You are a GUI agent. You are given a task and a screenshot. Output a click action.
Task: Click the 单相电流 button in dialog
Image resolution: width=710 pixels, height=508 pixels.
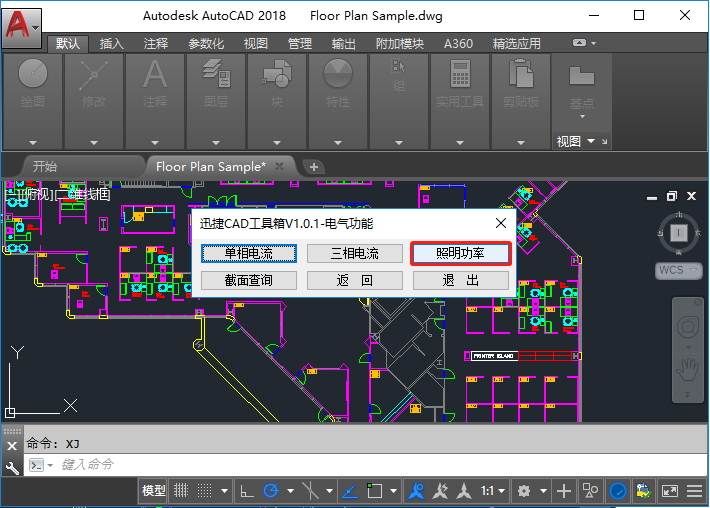[x=249, y=253]
